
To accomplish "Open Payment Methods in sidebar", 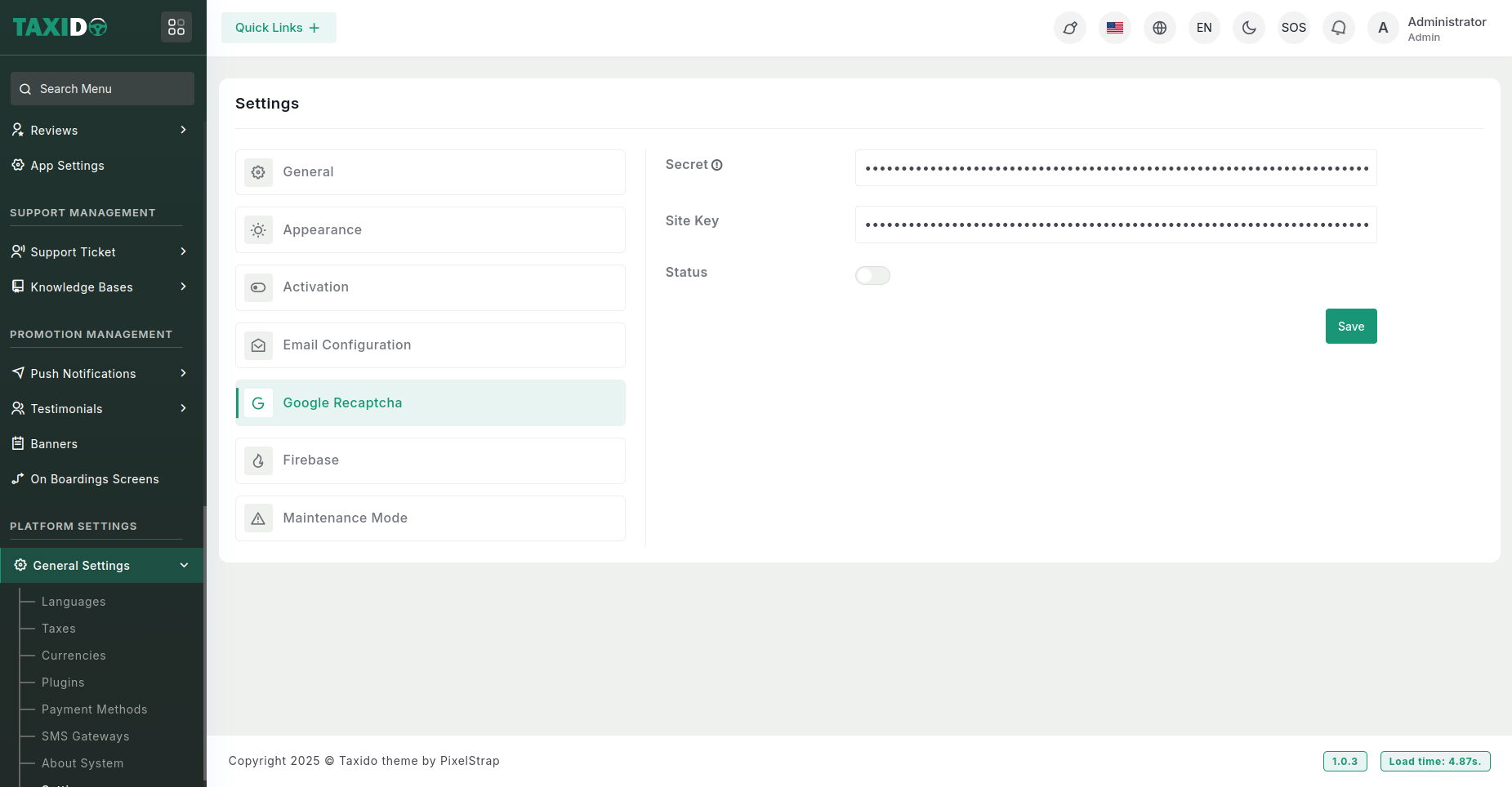I will 95,709.
